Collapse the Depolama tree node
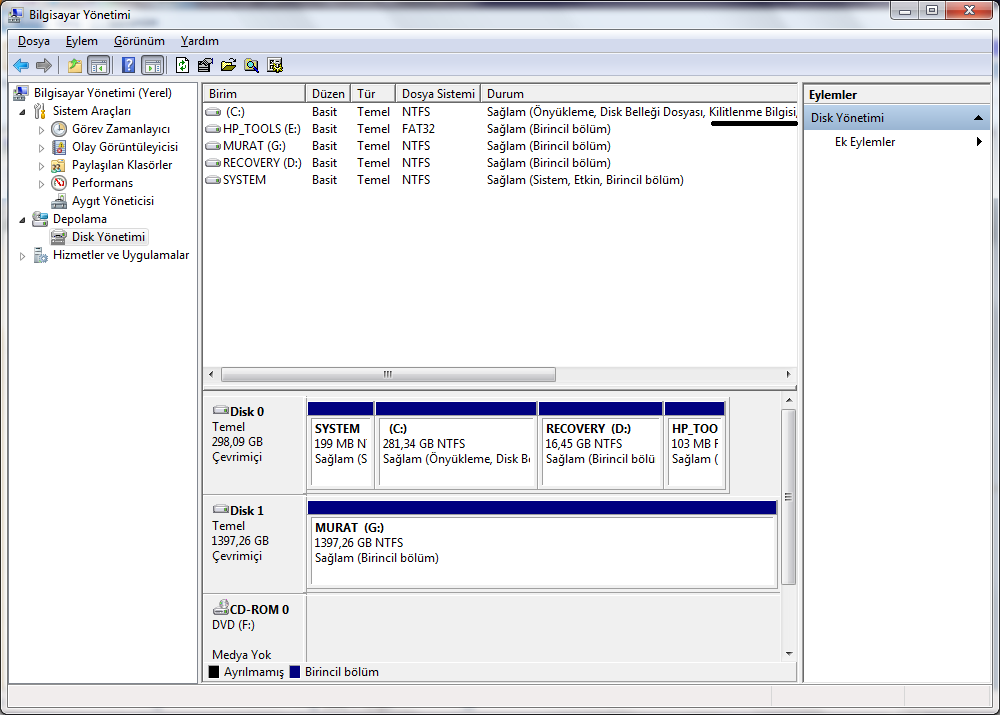This screenshot has width=1000, height=715. tap(22, 219)
